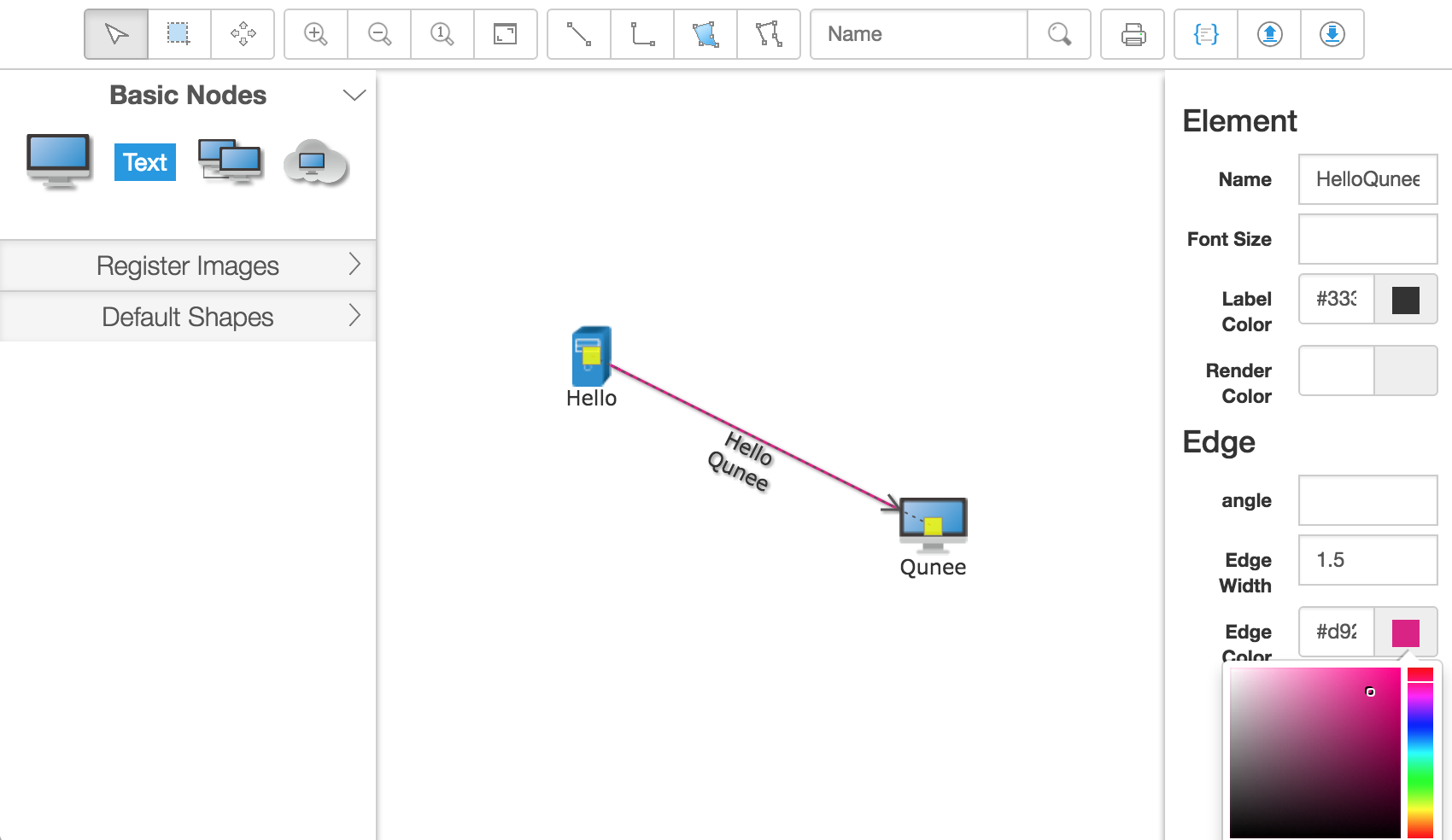
Task: Open the empty Render Color swatch
Action: coord(1406,370)
